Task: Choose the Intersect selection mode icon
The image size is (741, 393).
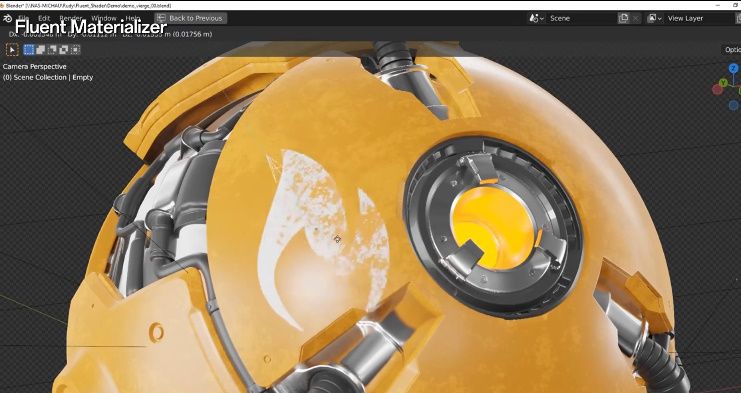Action: tap(75, 50)
